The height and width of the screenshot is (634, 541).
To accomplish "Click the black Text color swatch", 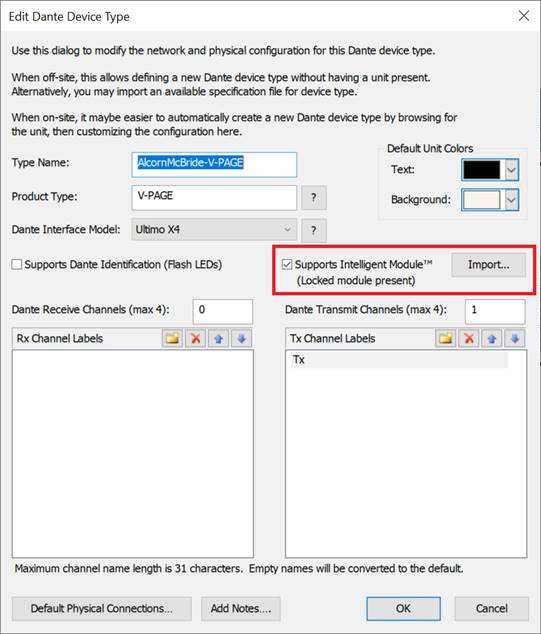I will click(x=482, y=170).
